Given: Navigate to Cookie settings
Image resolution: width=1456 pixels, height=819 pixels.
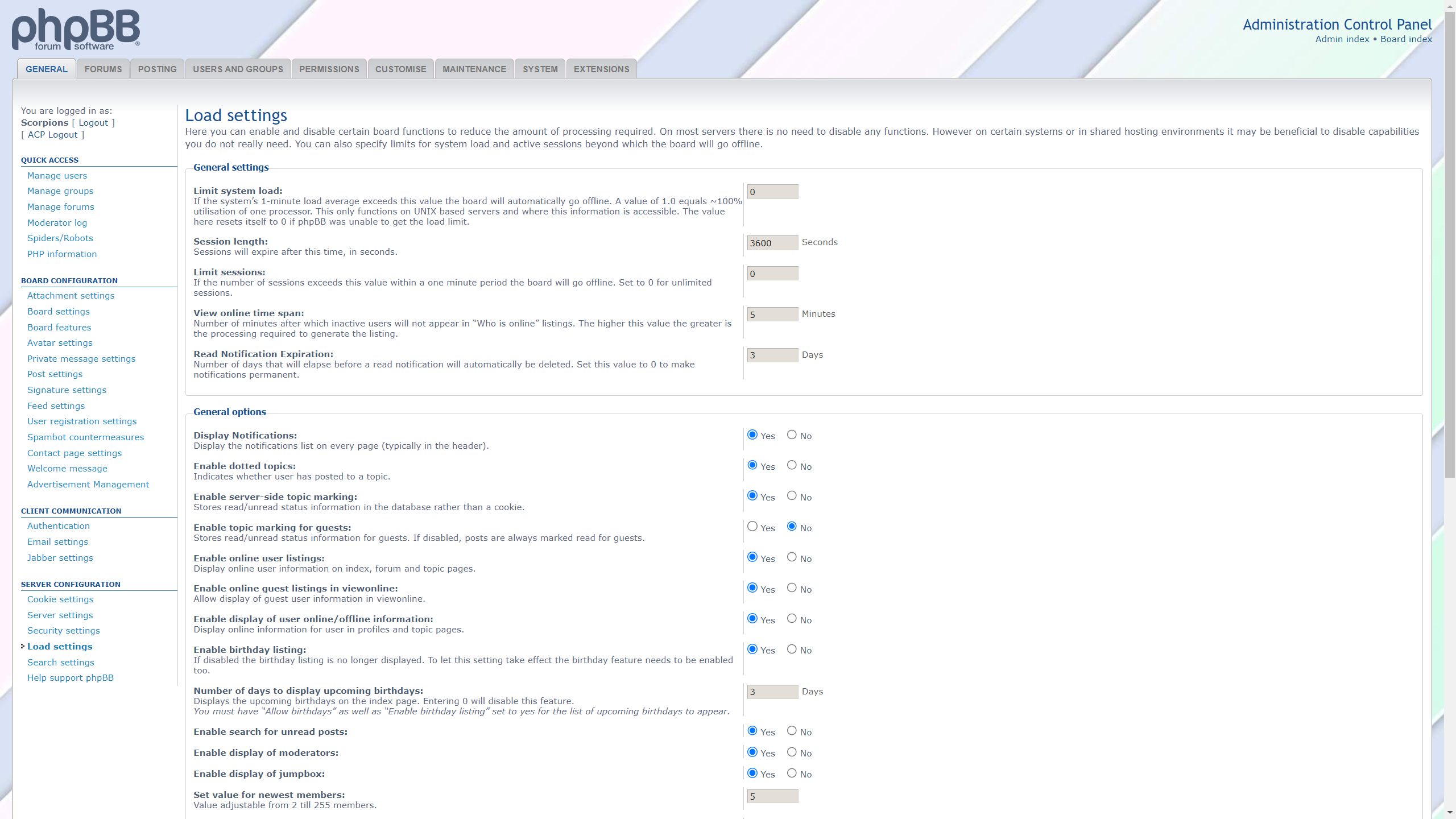Looking at the screenshot, I should tap(60, 599).
